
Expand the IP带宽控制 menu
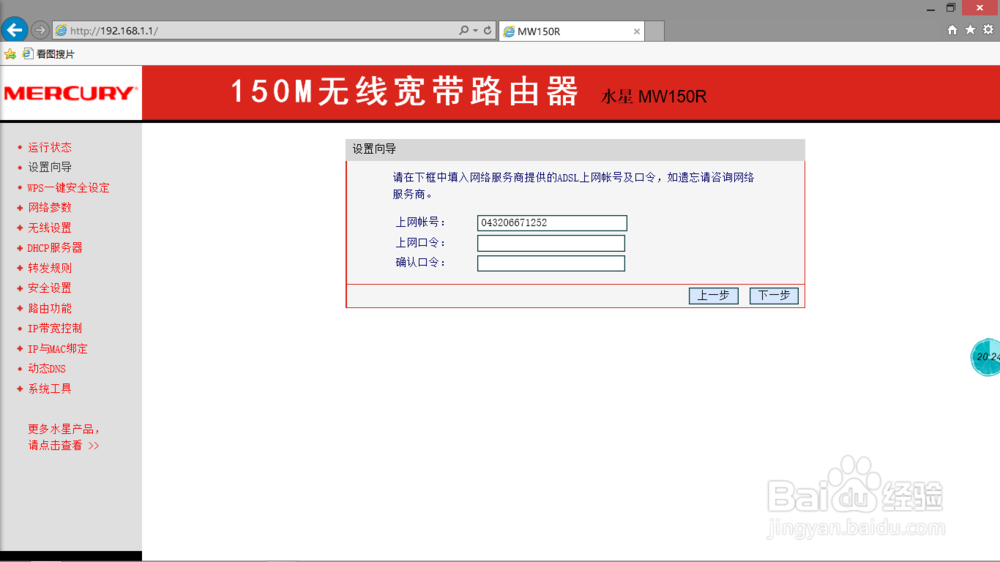(x=55, y=329)
